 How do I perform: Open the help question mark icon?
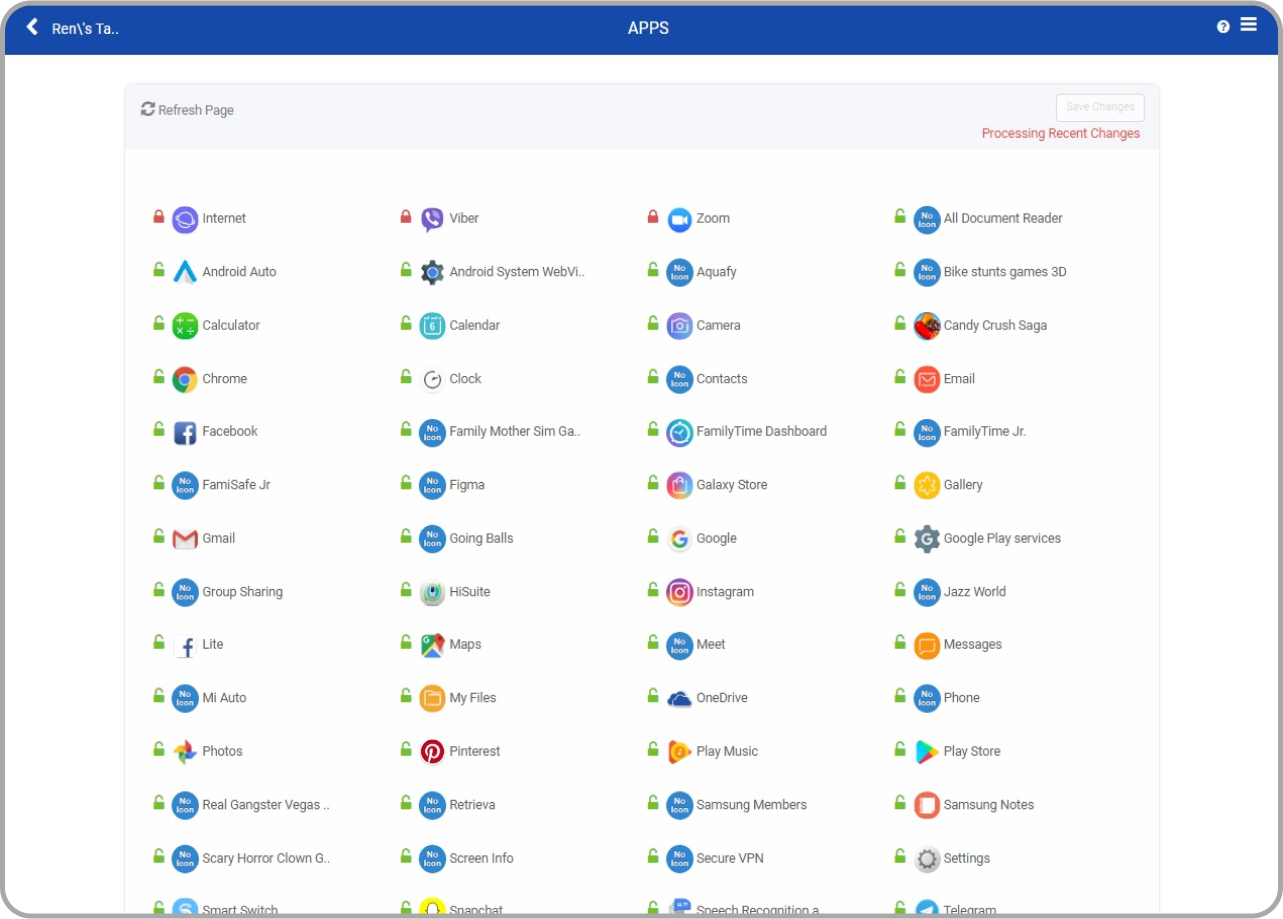coord(1223,27)
